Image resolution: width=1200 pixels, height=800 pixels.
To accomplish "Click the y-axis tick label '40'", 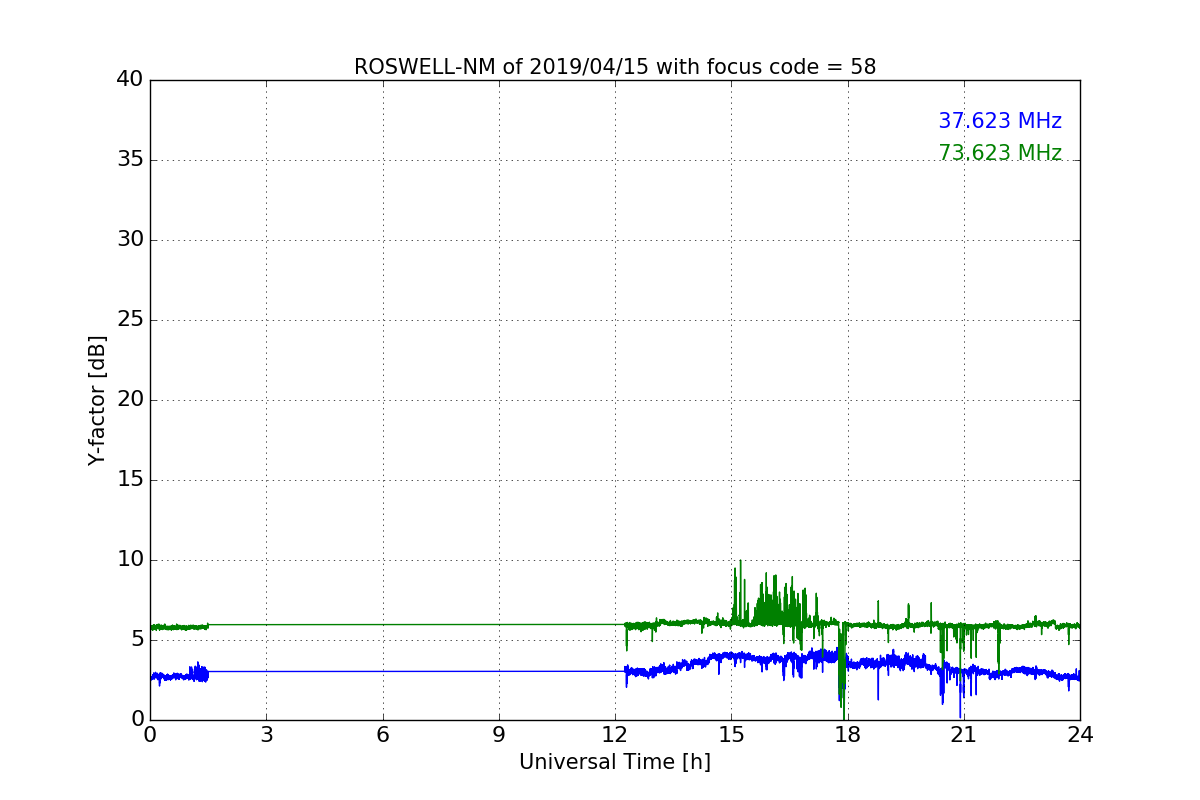I will 130,80.
